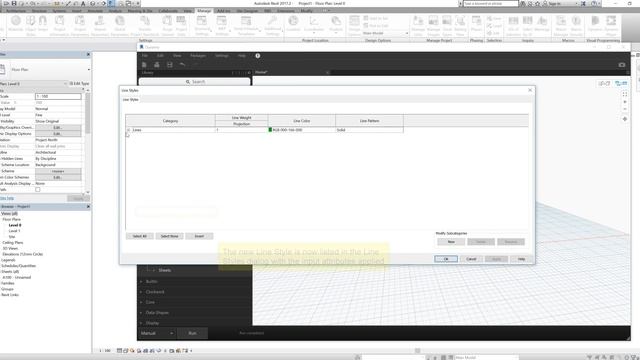Screen dimensions: 640x360
Task: Open the Dynamo Edit menu
Action: [160, 56]
